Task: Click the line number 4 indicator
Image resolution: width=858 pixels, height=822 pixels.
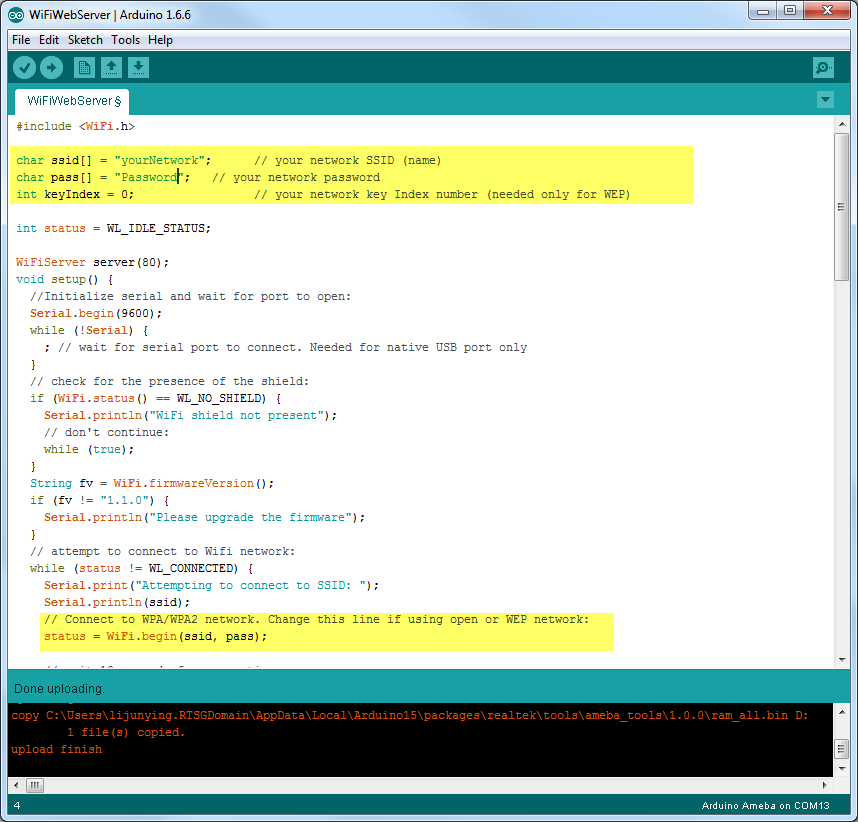Action: click(17, 806)
